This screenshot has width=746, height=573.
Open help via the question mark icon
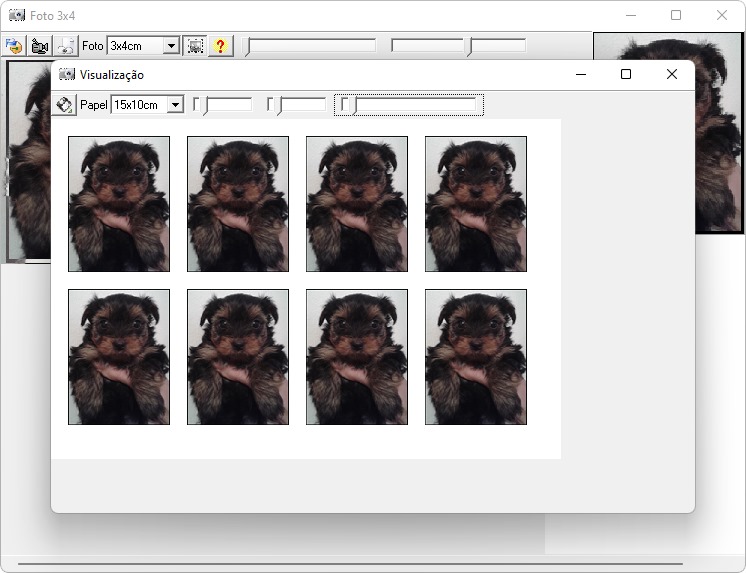221,46
